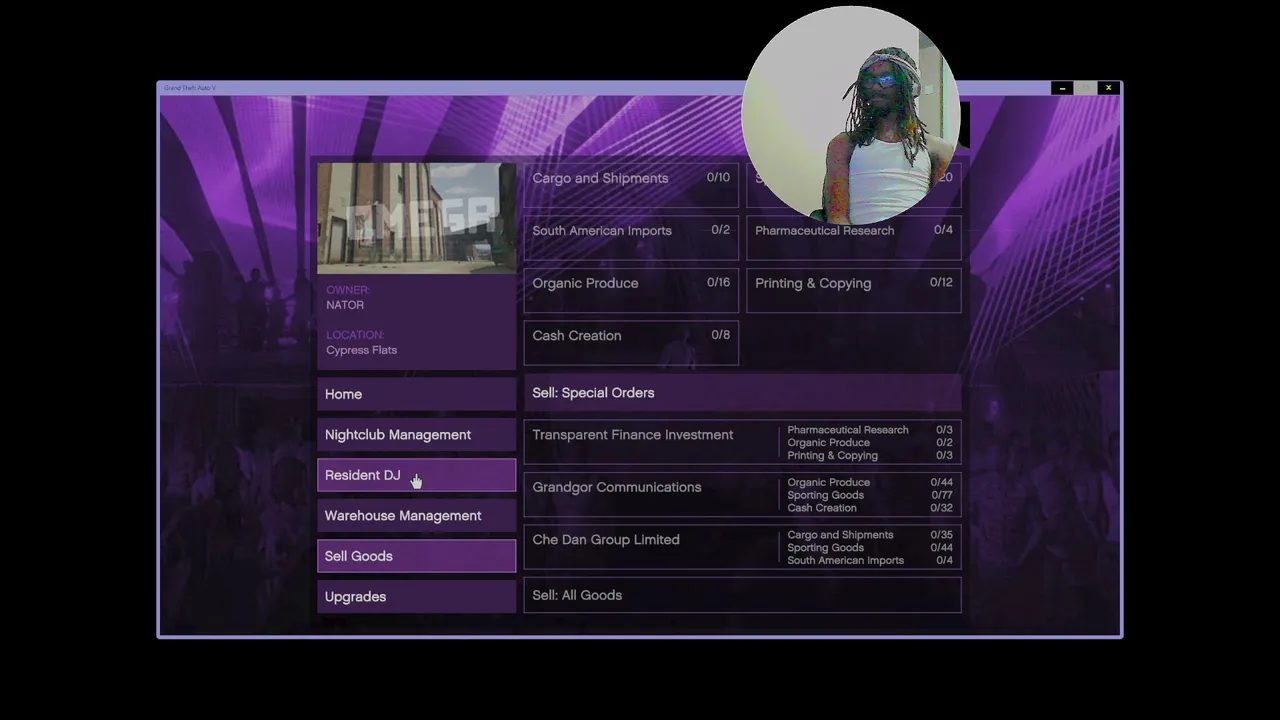Go to Nightclub Management

(x=416, y=435)
